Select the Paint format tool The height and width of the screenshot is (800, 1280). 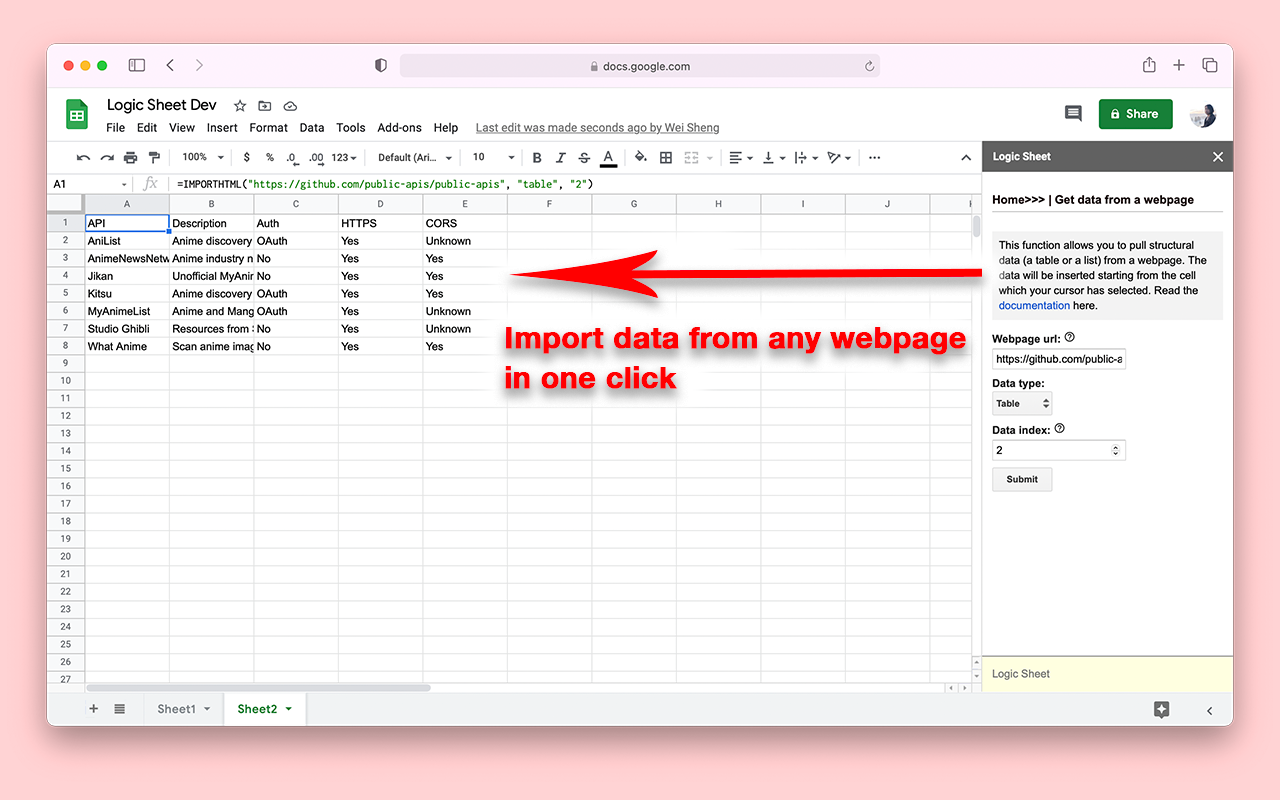point(154,158)
